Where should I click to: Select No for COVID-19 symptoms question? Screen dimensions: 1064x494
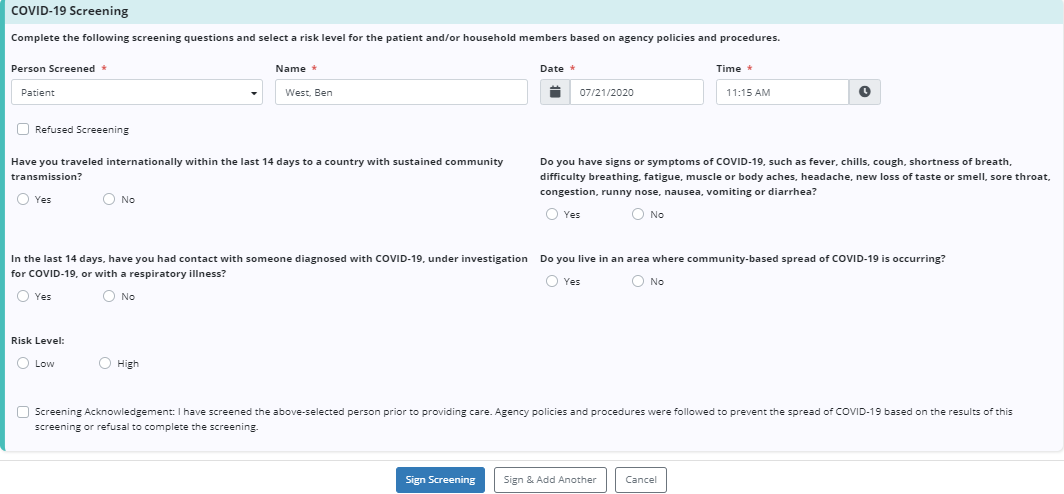click(x=638, y=214)
